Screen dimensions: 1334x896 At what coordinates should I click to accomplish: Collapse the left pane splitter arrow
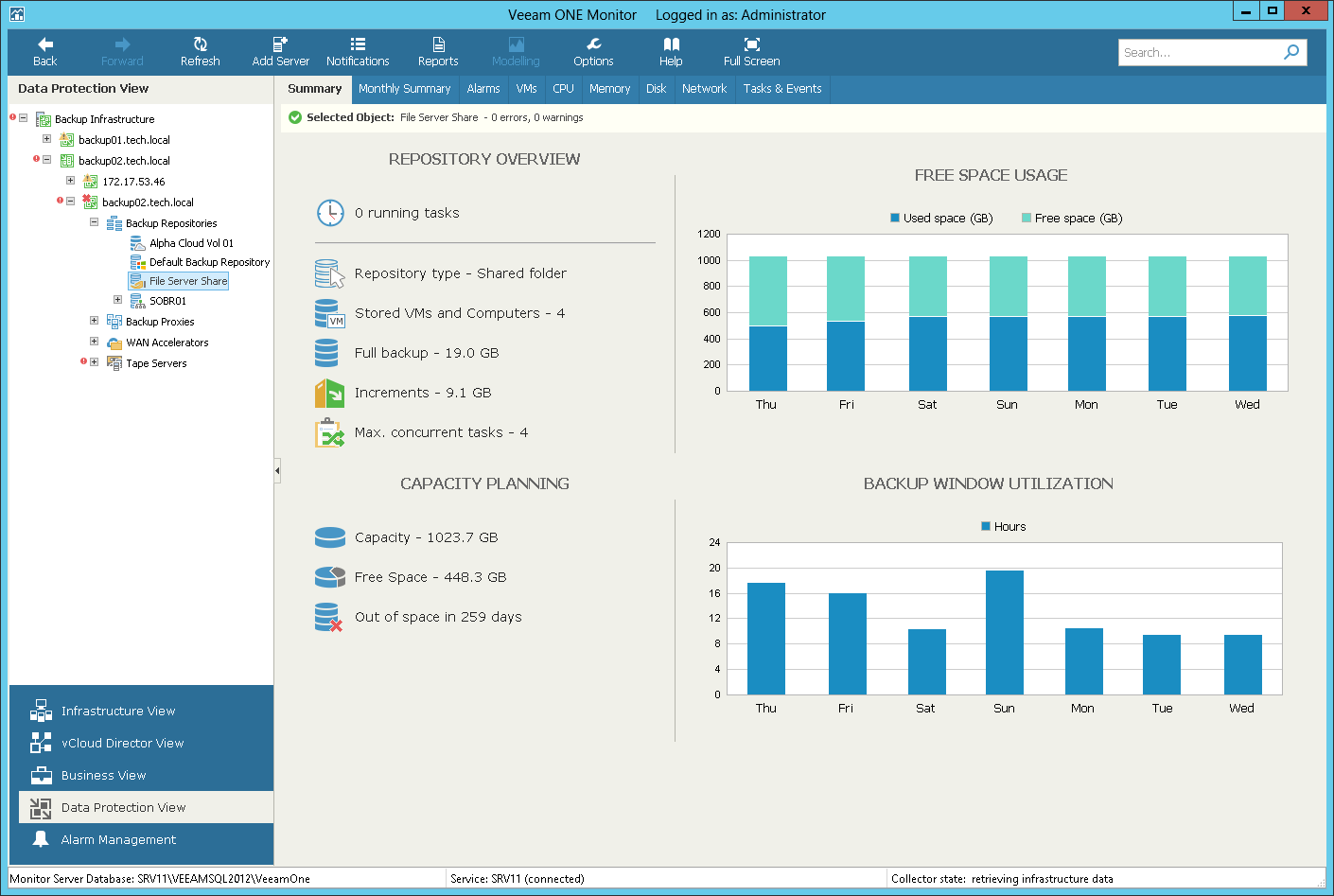pos(277,470)
